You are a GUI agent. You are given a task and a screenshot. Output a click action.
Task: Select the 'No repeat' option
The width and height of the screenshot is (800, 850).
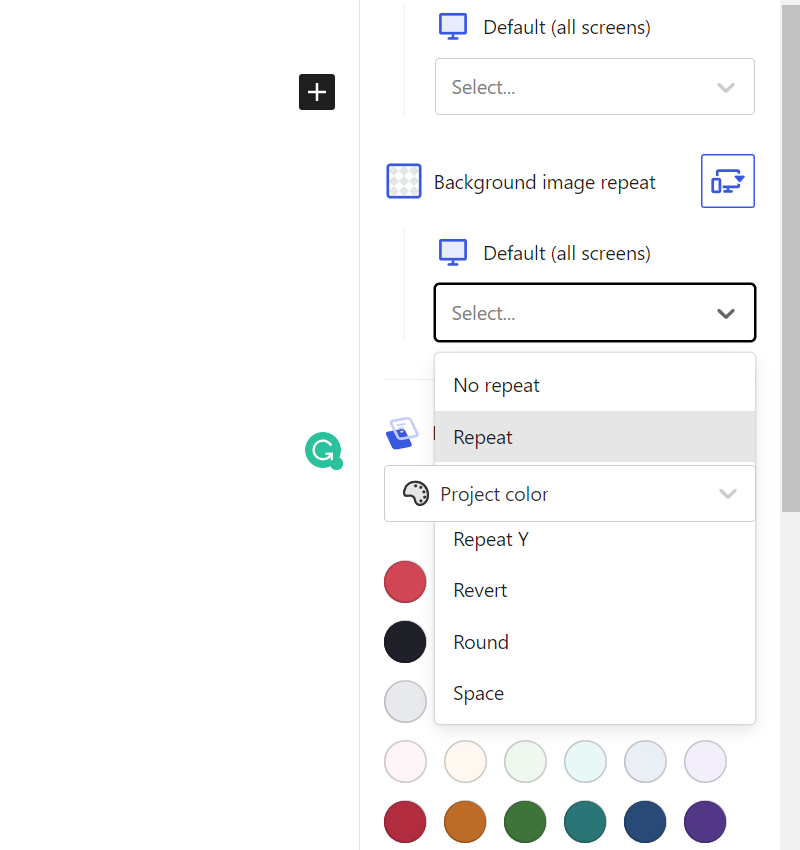pyautogui.click(x=496, y=384)
